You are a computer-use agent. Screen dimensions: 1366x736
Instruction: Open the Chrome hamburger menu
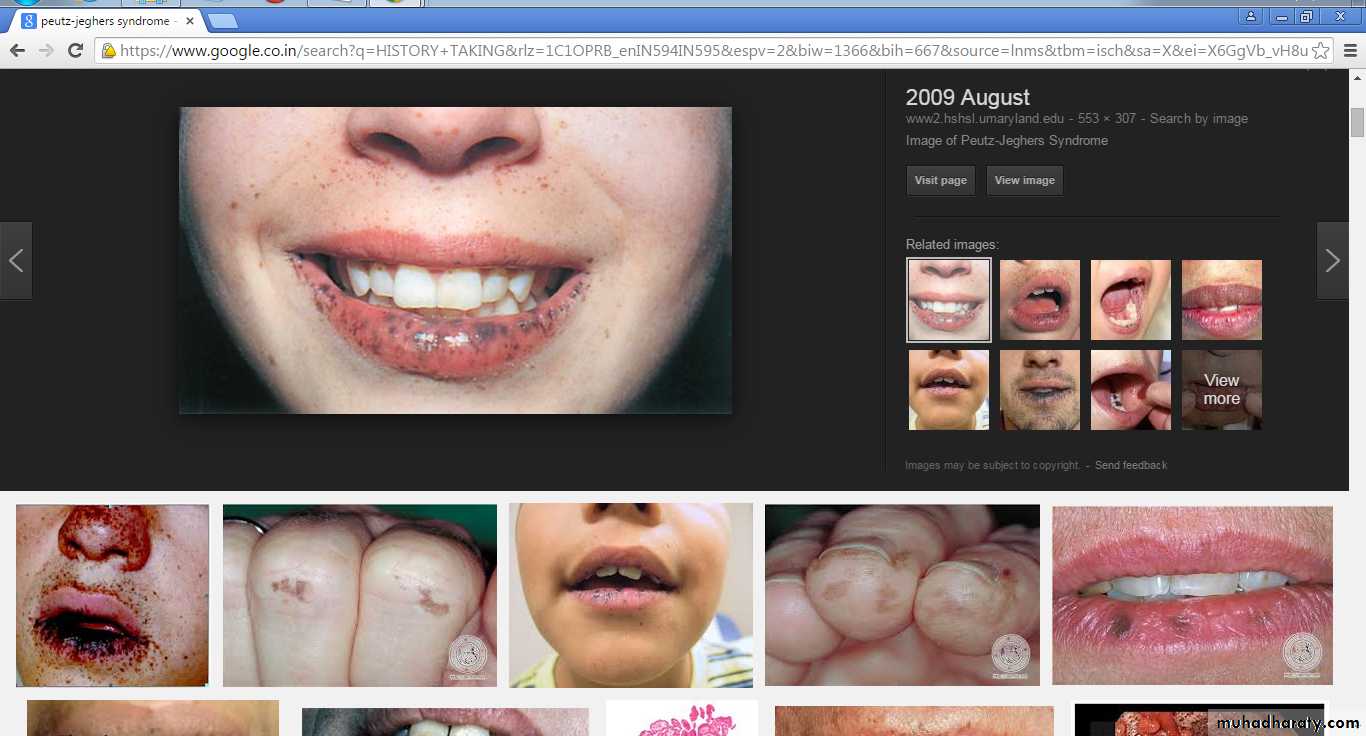pos(1350,50)
